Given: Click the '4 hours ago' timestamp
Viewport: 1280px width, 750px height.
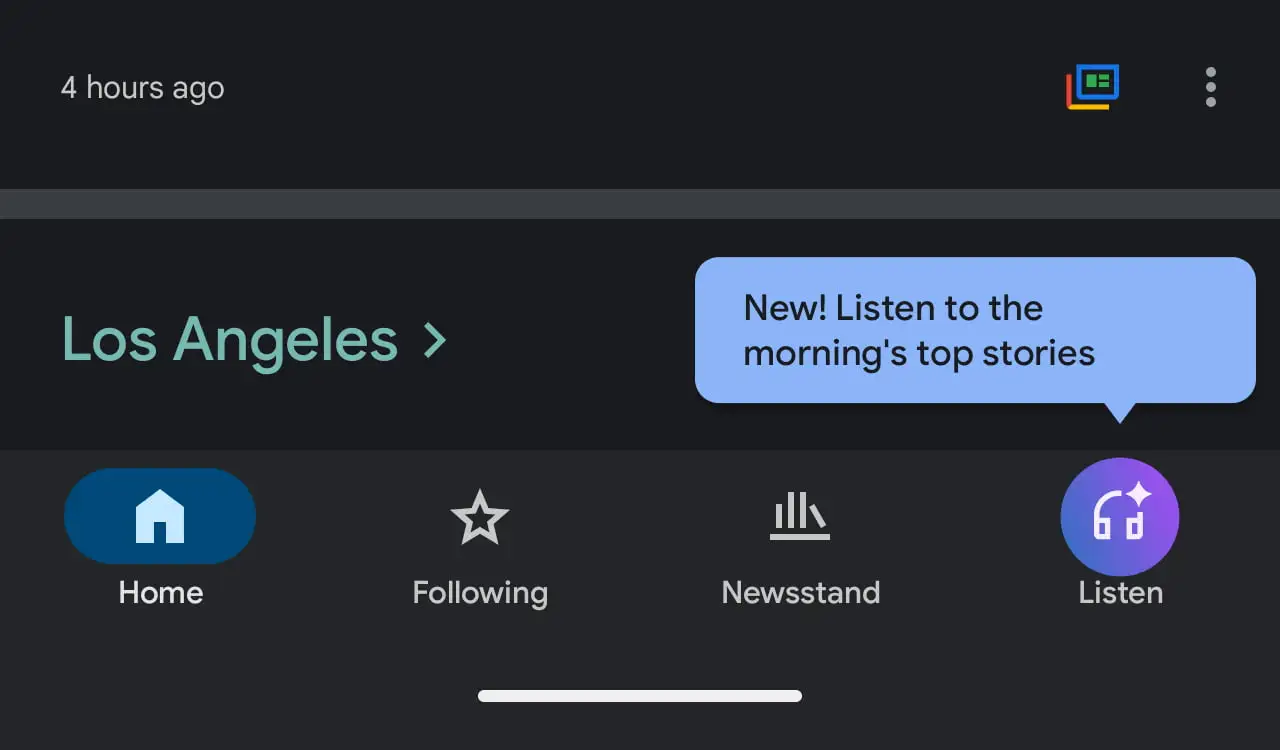Looking at the screenshot, I should [142, 88].
